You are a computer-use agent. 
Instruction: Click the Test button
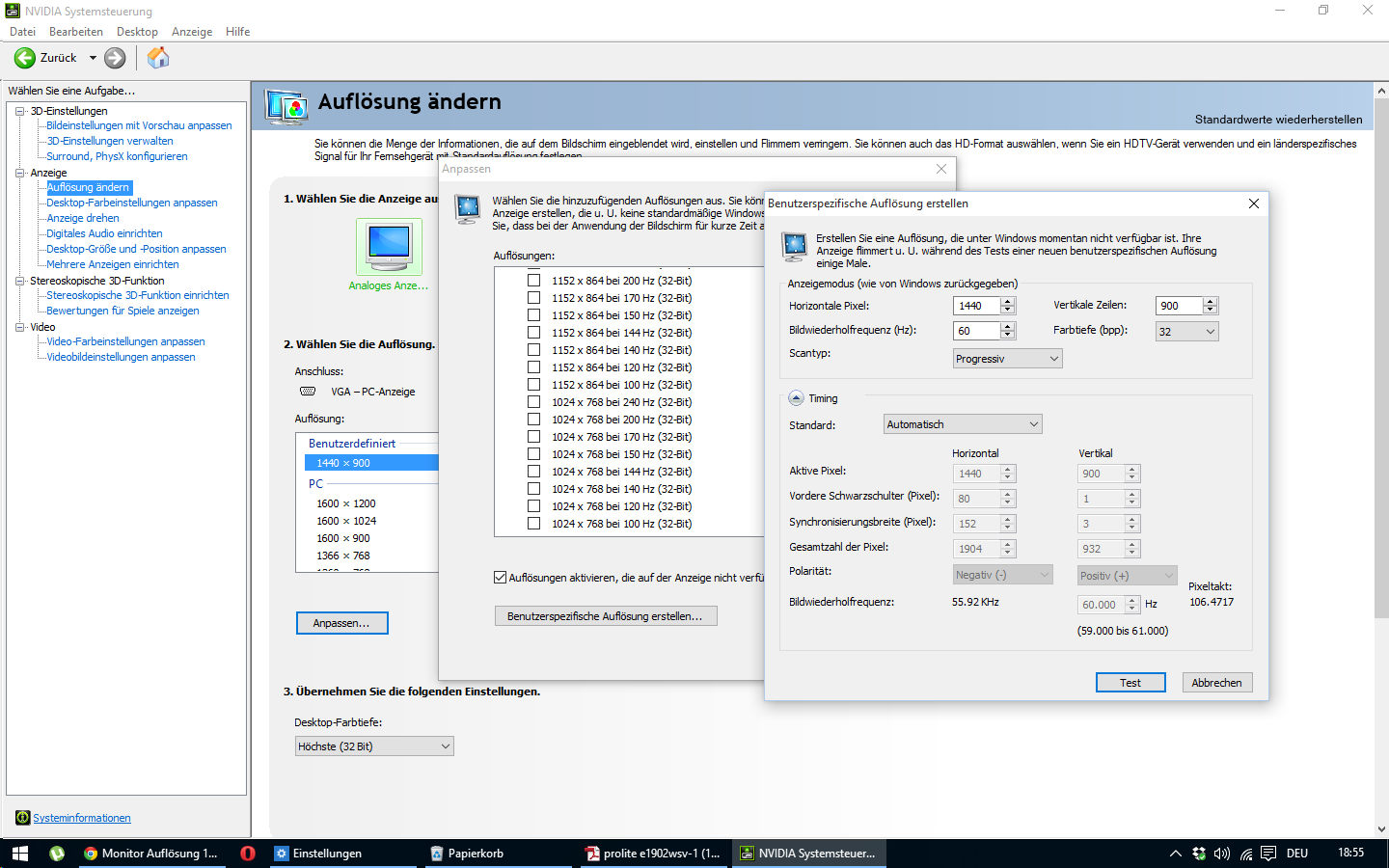(1130, 683)
